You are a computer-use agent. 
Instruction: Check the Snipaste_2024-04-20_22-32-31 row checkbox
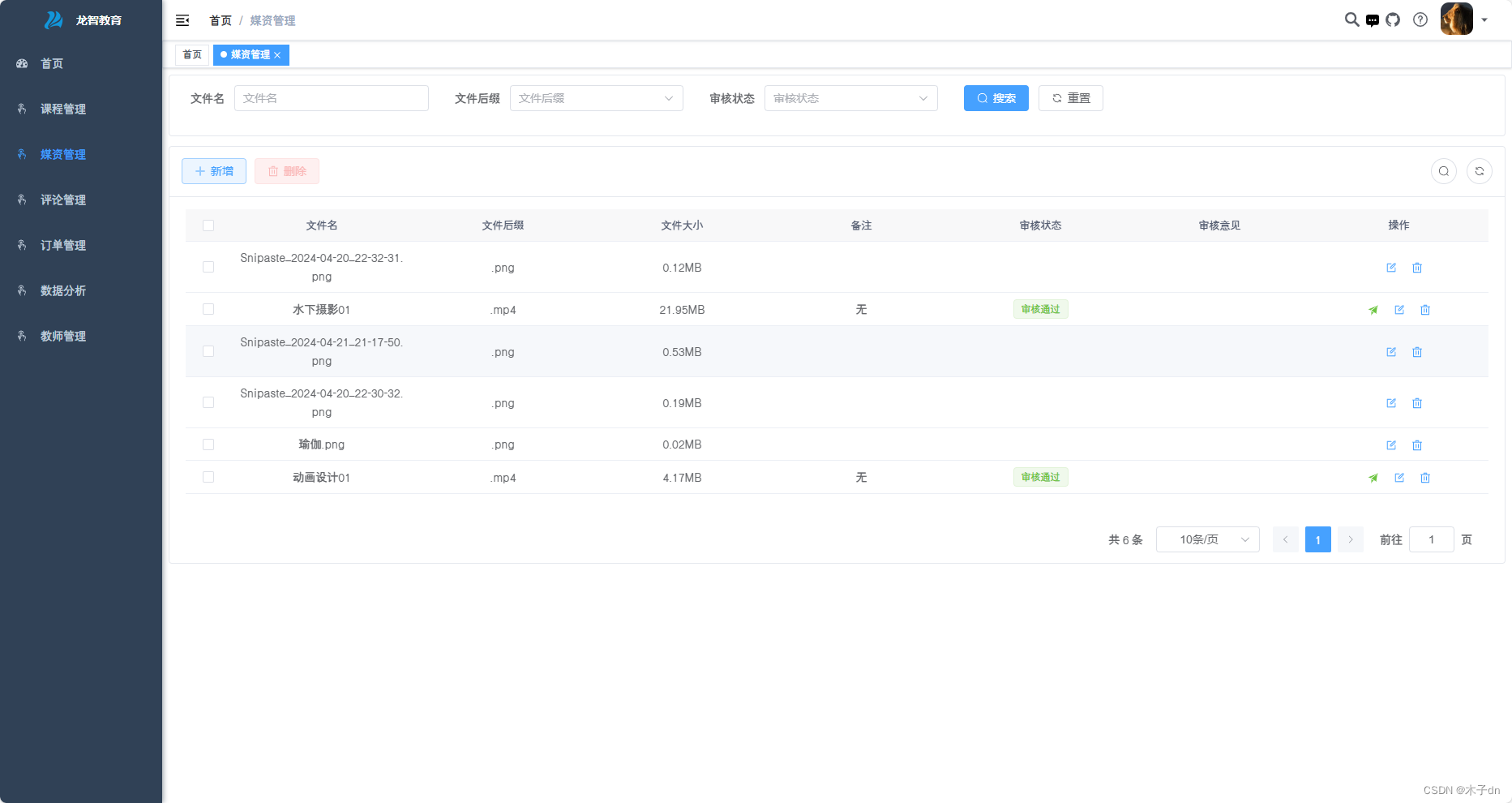pyautogui.click(x=208, y=267)
